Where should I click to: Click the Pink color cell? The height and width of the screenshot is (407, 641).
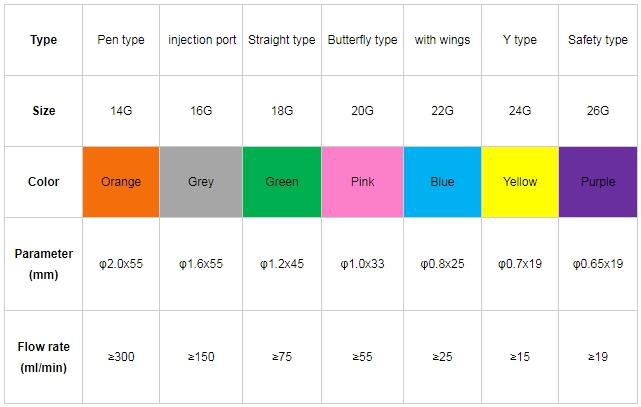362,182
